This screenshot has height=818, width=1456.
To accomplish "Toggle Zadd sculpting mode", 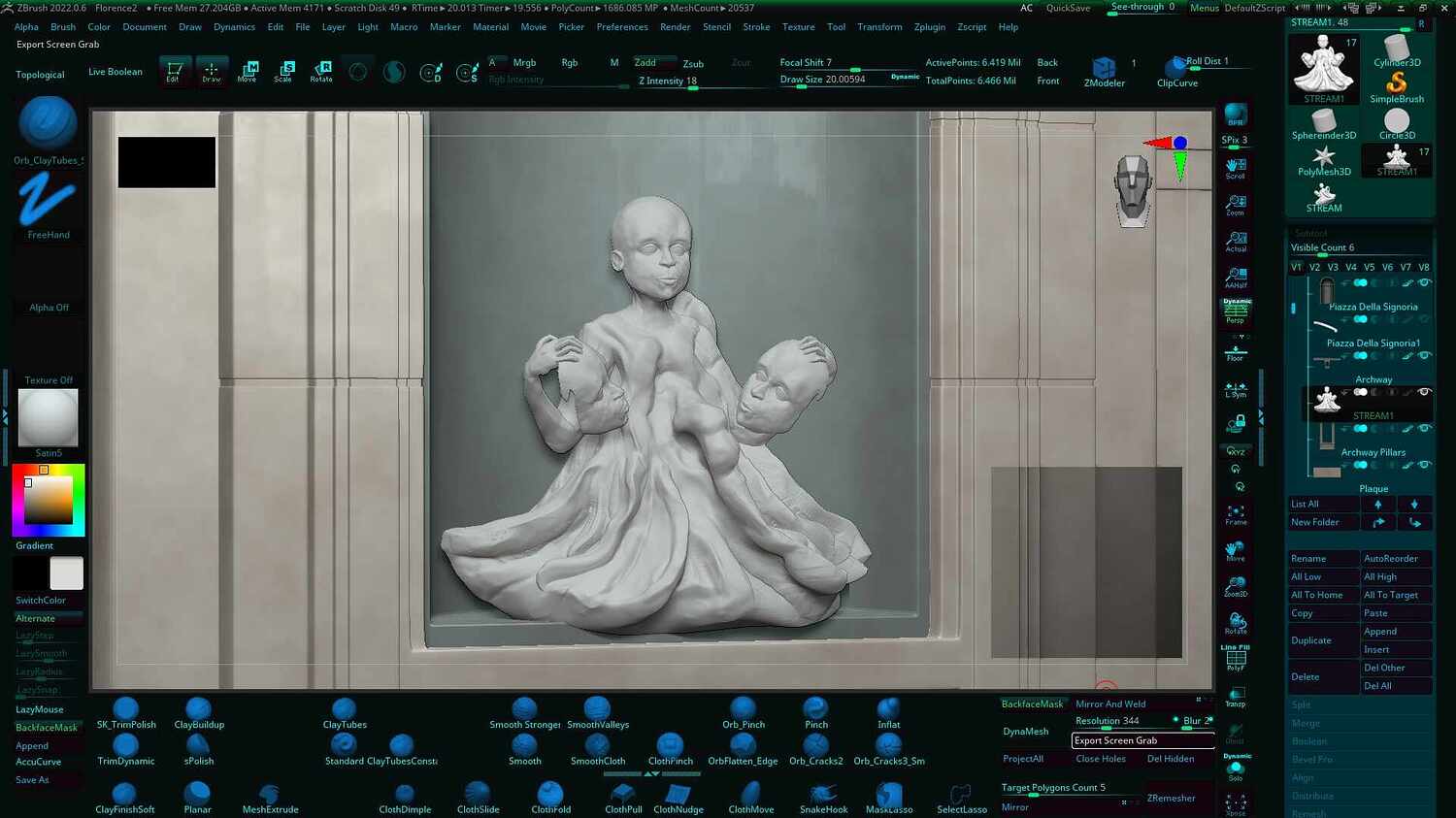I will 645,61.
